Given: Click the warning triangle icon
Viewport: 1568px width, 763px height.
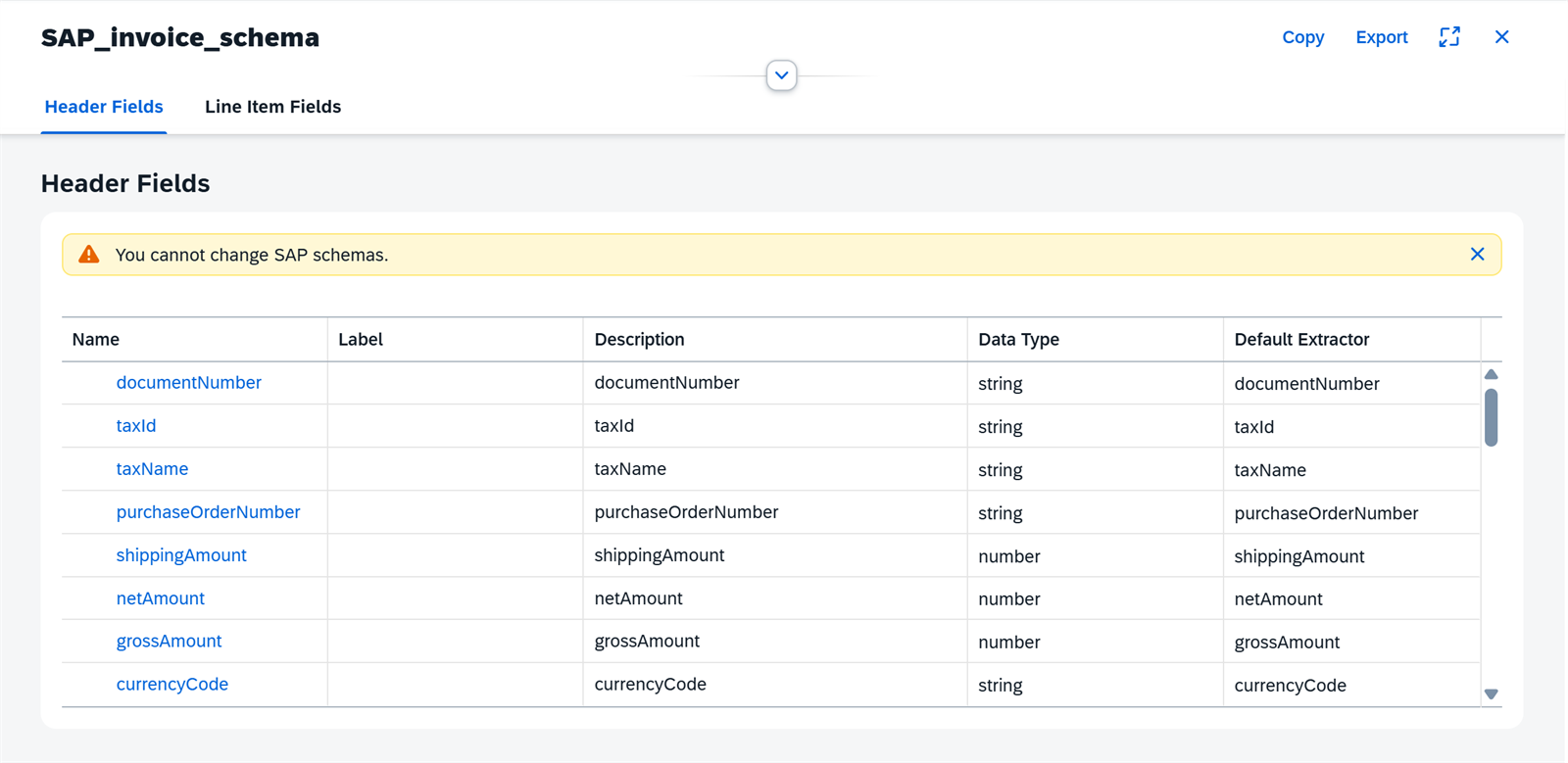Looking at the screenshot, I should click(x=89, y=255).
